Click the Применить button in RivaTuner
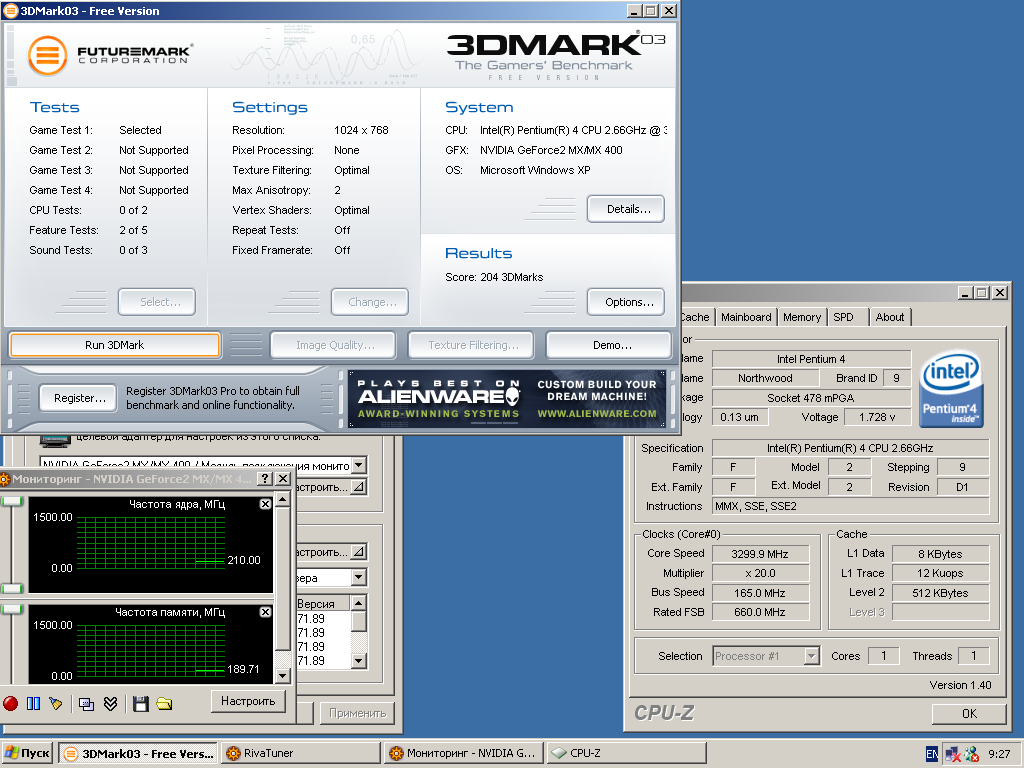Viewport: 1024px width, 768px height. click(x=357, y=713)
